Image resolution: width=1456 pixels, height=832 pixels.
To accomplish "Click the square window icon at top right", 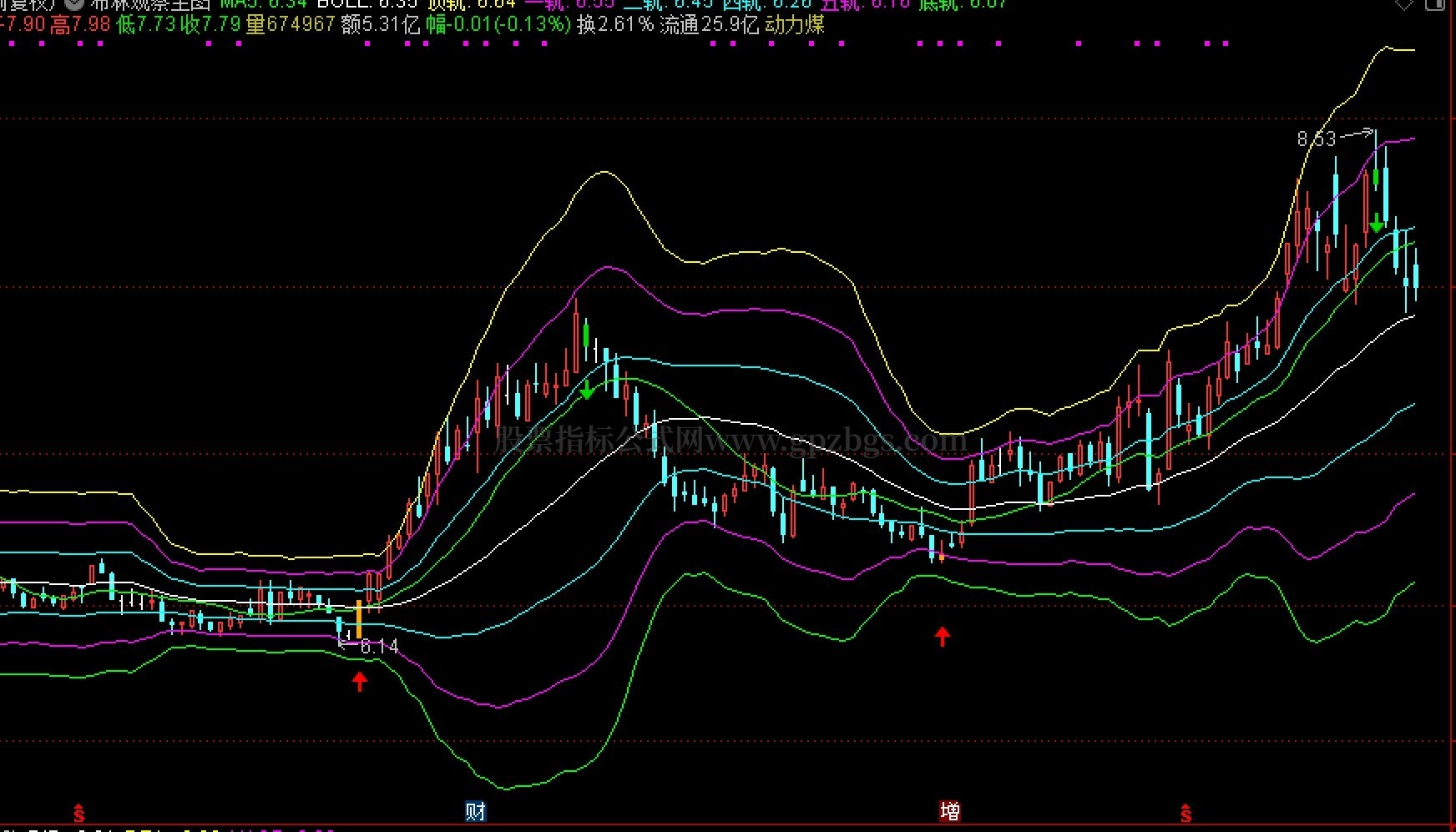I will [1434, 4].
